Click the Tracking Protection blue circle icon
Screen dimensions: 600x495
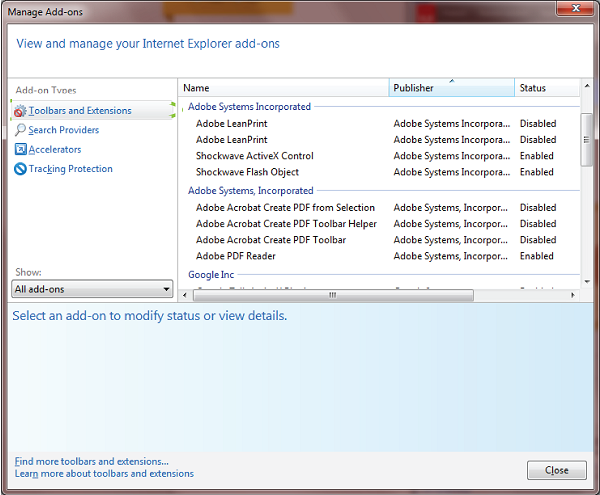tap(20, 169)
